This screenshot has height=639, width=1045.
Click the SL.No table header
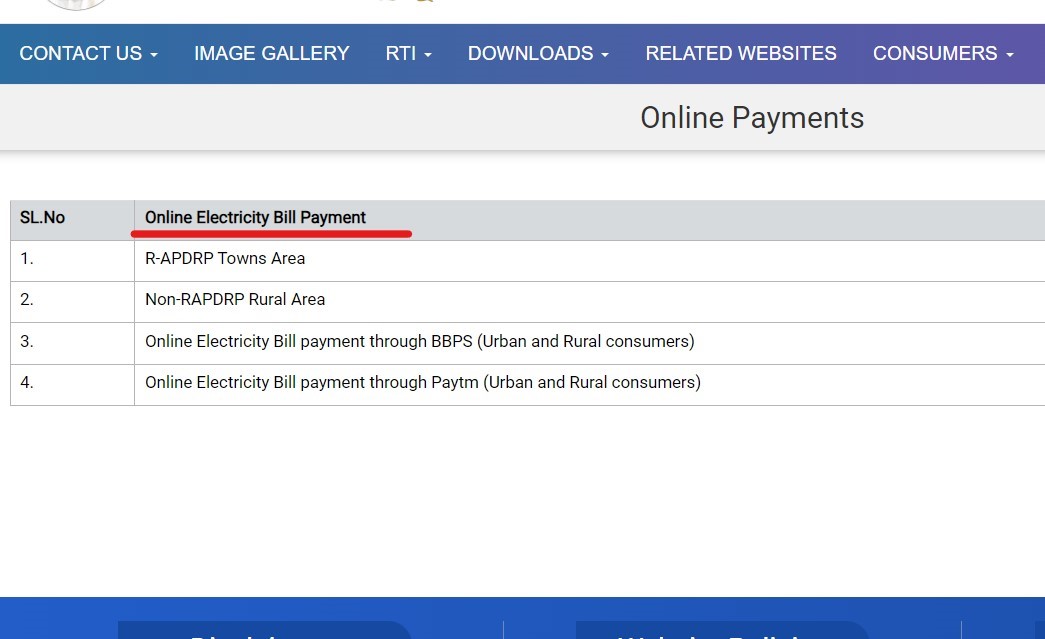click(x=42, y=217)
